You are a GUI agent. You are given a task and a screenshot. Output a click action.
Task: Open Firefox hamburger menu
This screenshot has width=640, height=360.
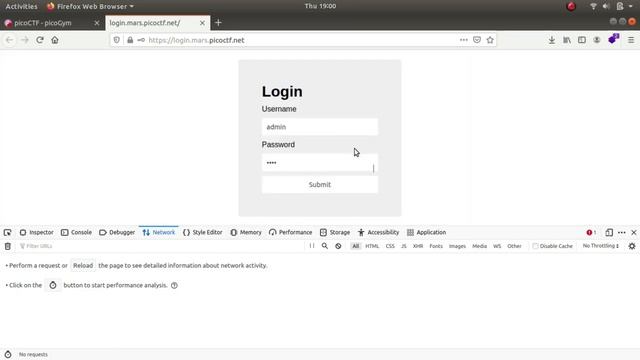(631, 40)
